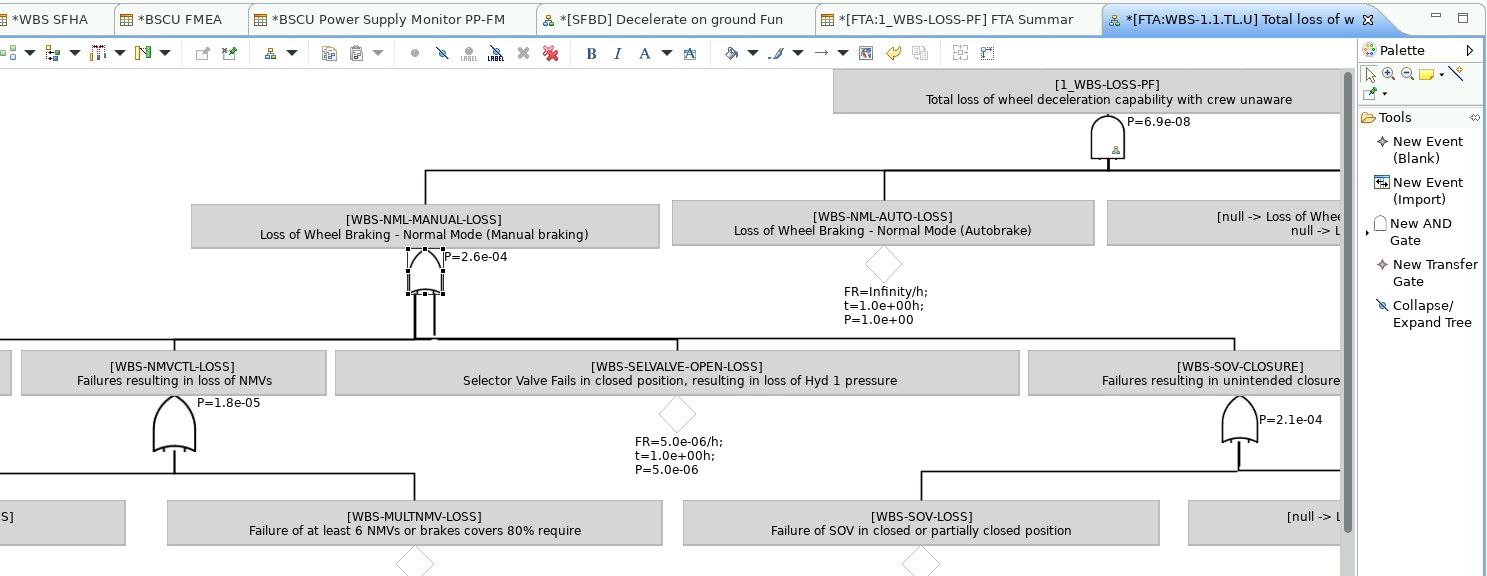Open the font color dropdown arrow

click(x=666, y=53)
